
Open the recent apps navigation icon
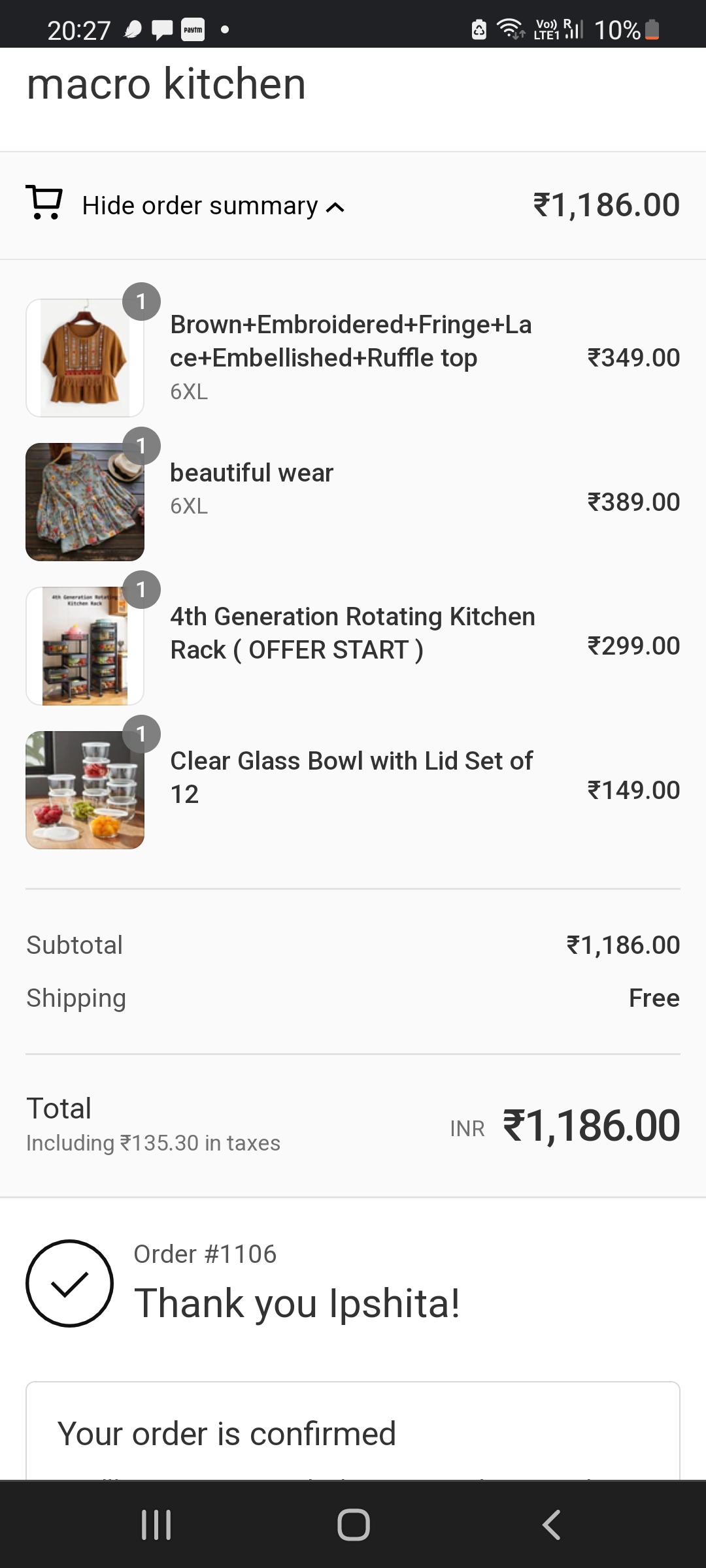(x=156, y=1524)
